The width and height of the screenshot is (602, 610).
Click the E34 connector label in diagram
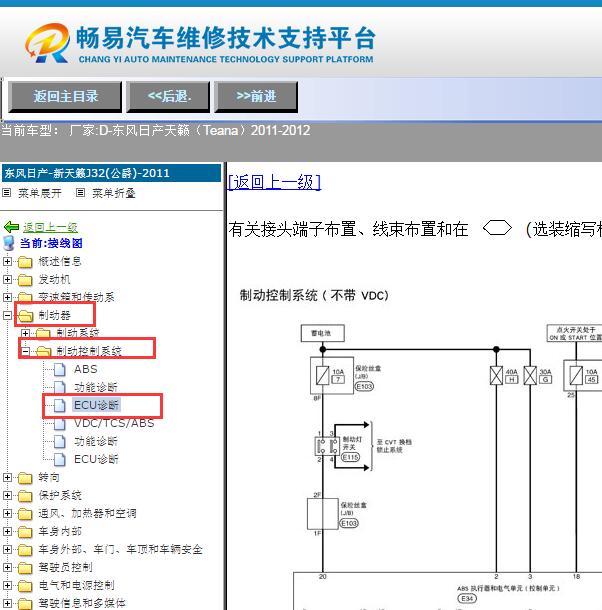467,598
